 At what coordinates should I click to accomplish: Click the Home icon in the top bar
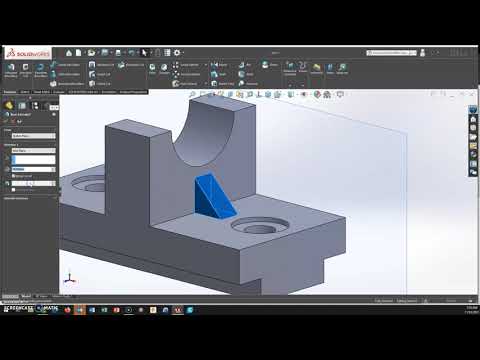69,53
